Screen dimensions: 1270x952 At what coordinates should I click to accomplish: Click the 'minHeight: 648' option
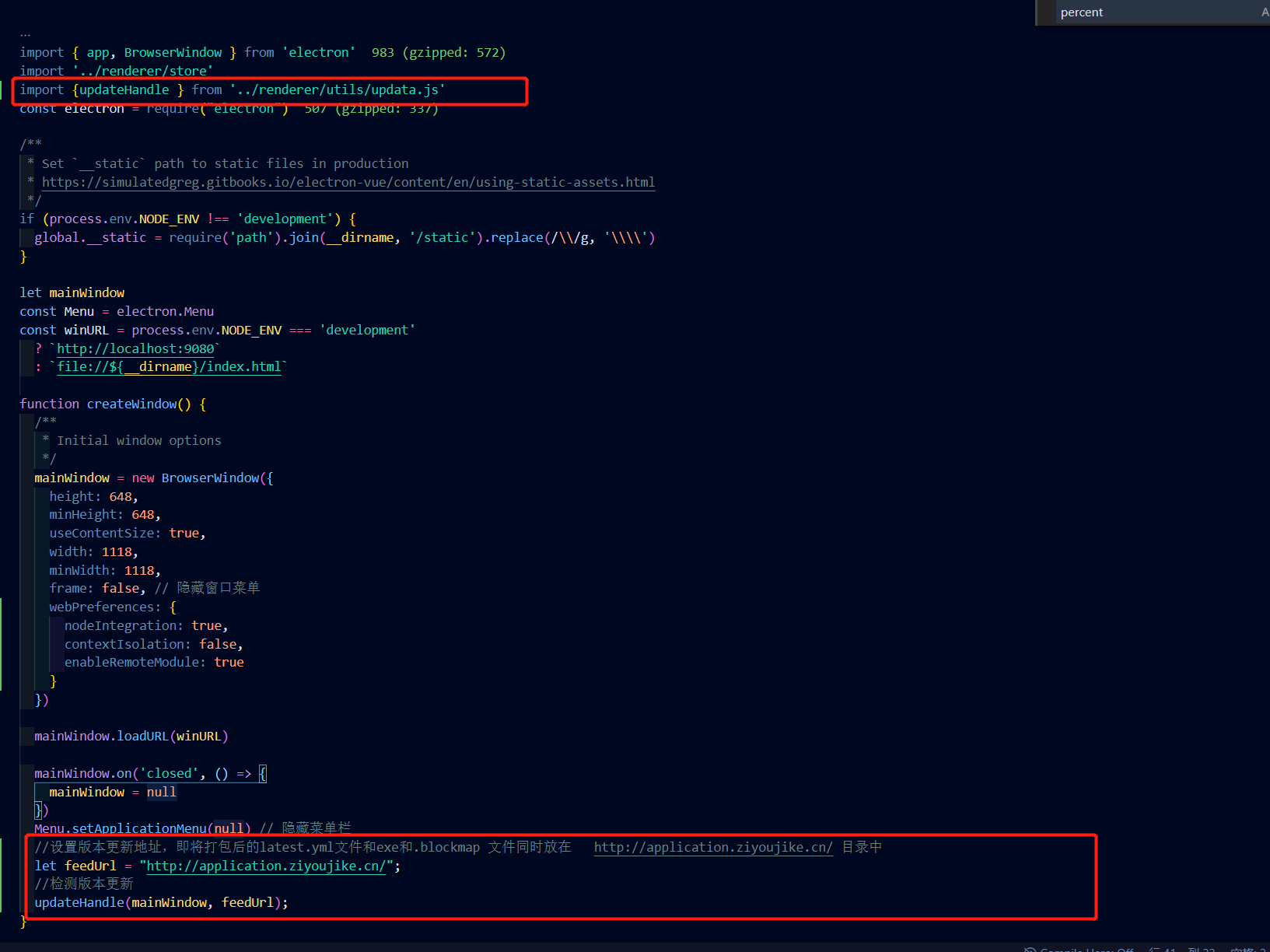coord(102,514)
